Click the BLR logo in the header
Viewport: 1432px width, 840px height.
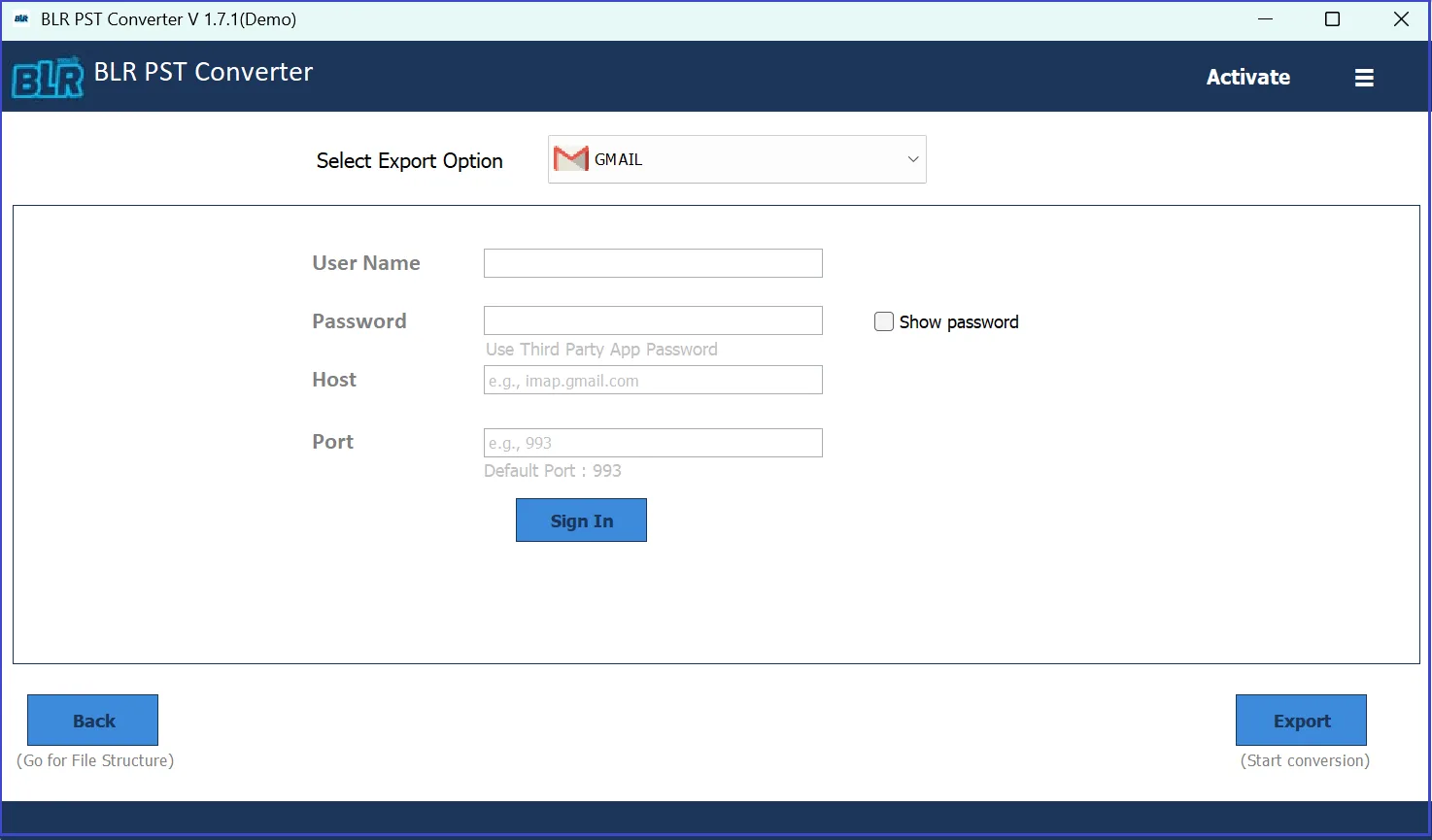point(47,77)
